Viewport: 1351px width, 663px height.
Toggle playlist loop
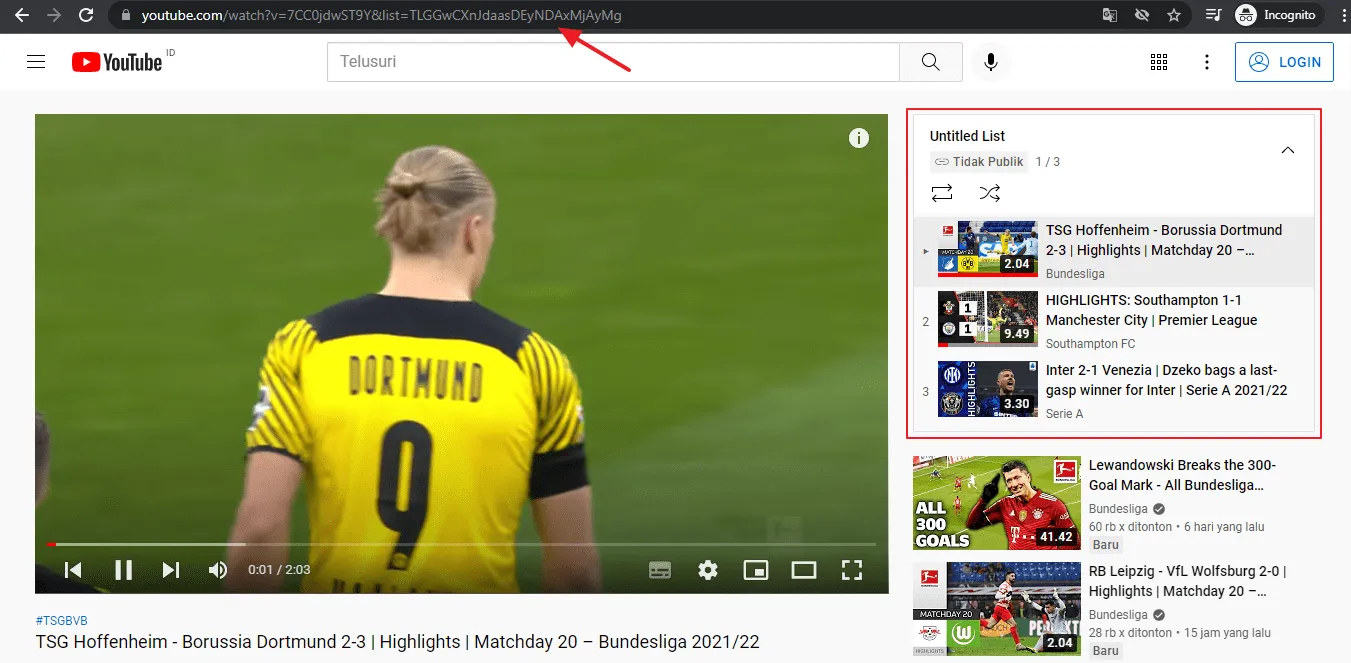coord(942,193)
